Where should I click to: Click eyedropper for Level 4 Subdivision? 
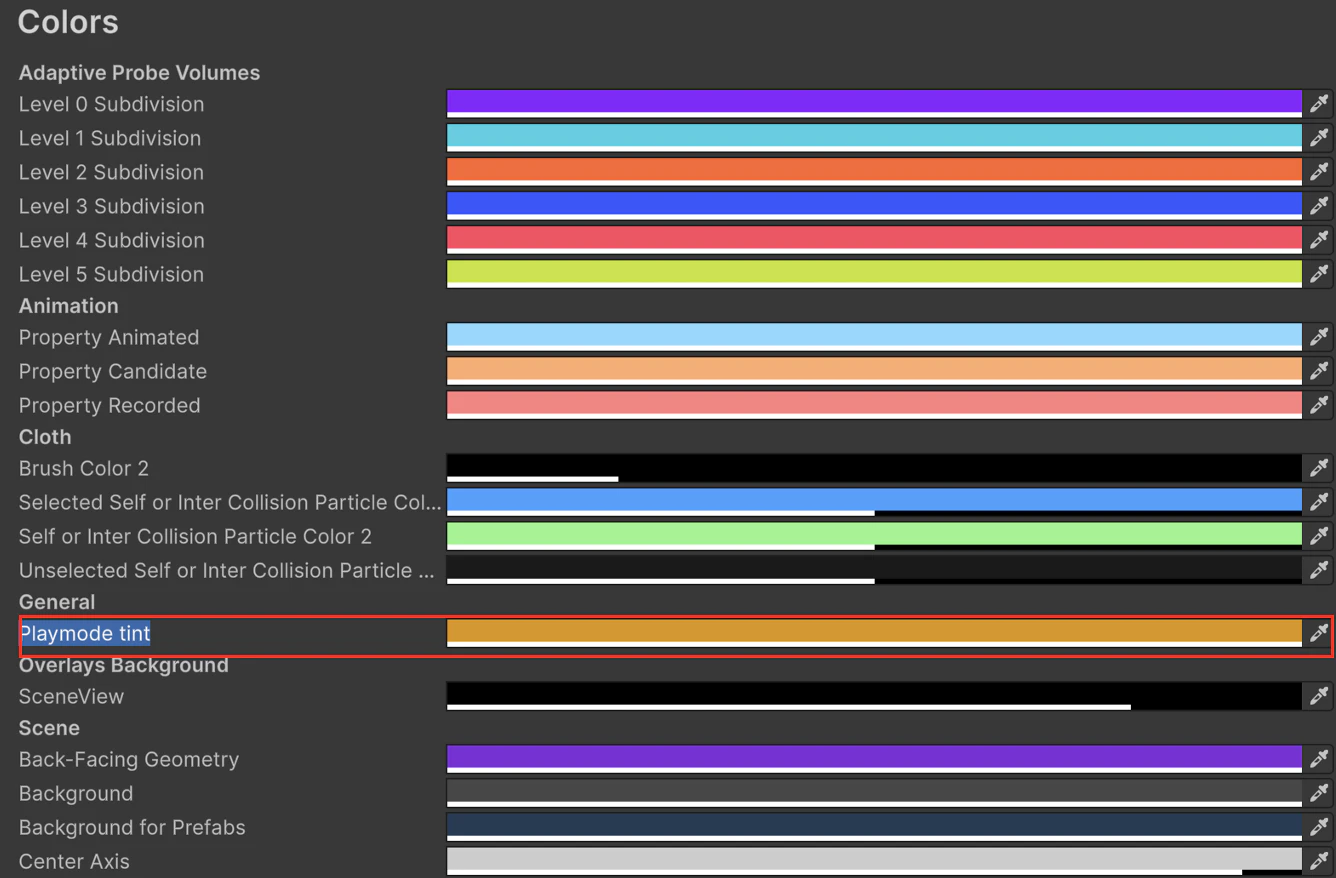(x=1319, y=240)
